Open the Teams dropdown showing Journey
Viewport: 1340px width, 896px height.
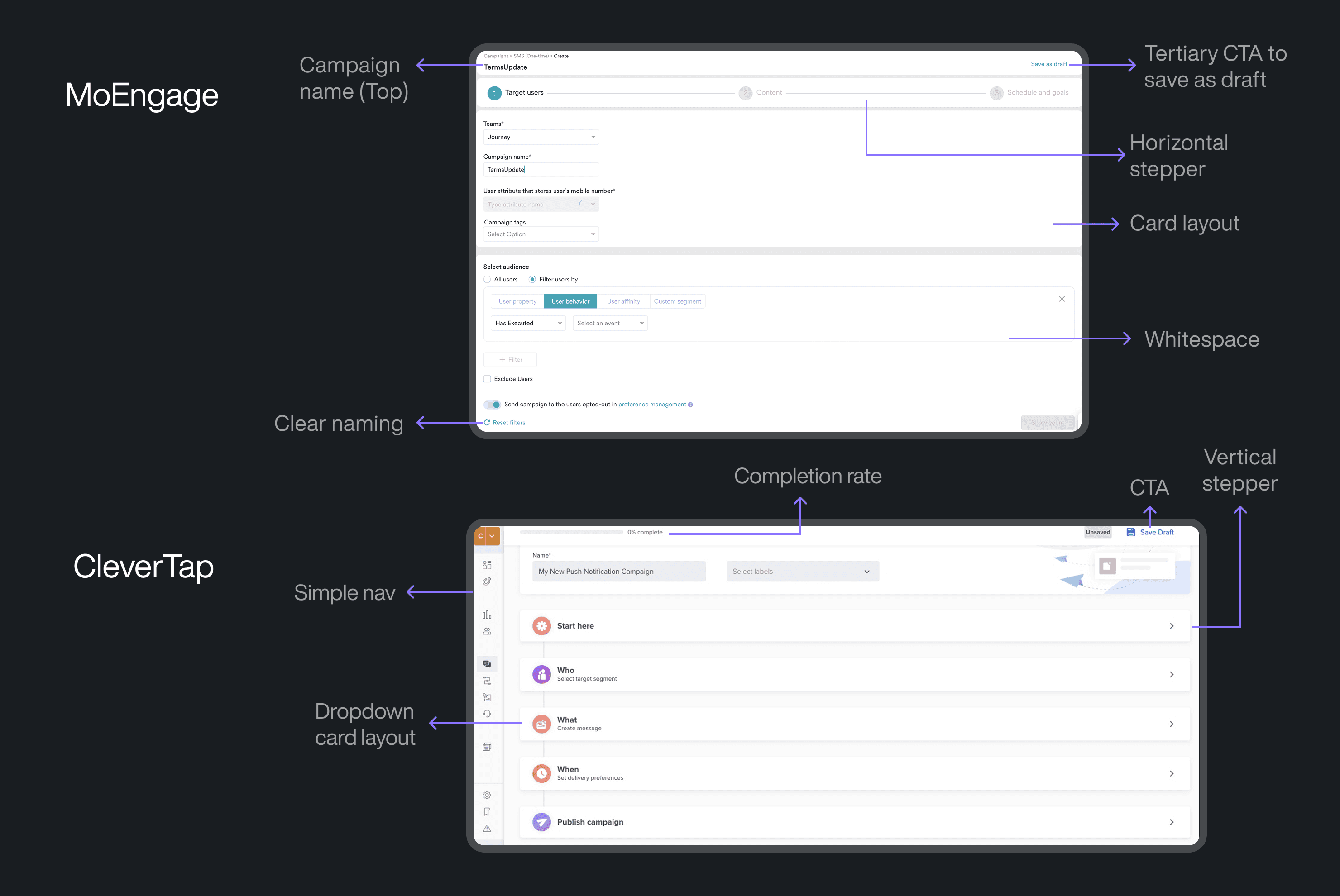(x=540, y=137)
